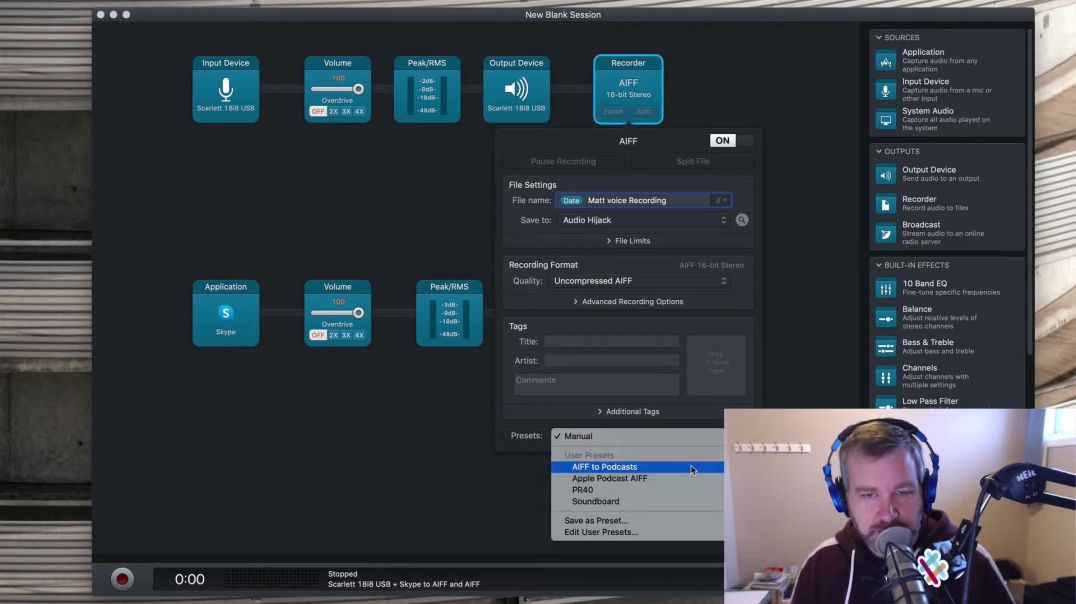Set Overdrive to 4X in bottom Volume block
1076x604 pixels.
pyautogui.click(x=360, y=335)
